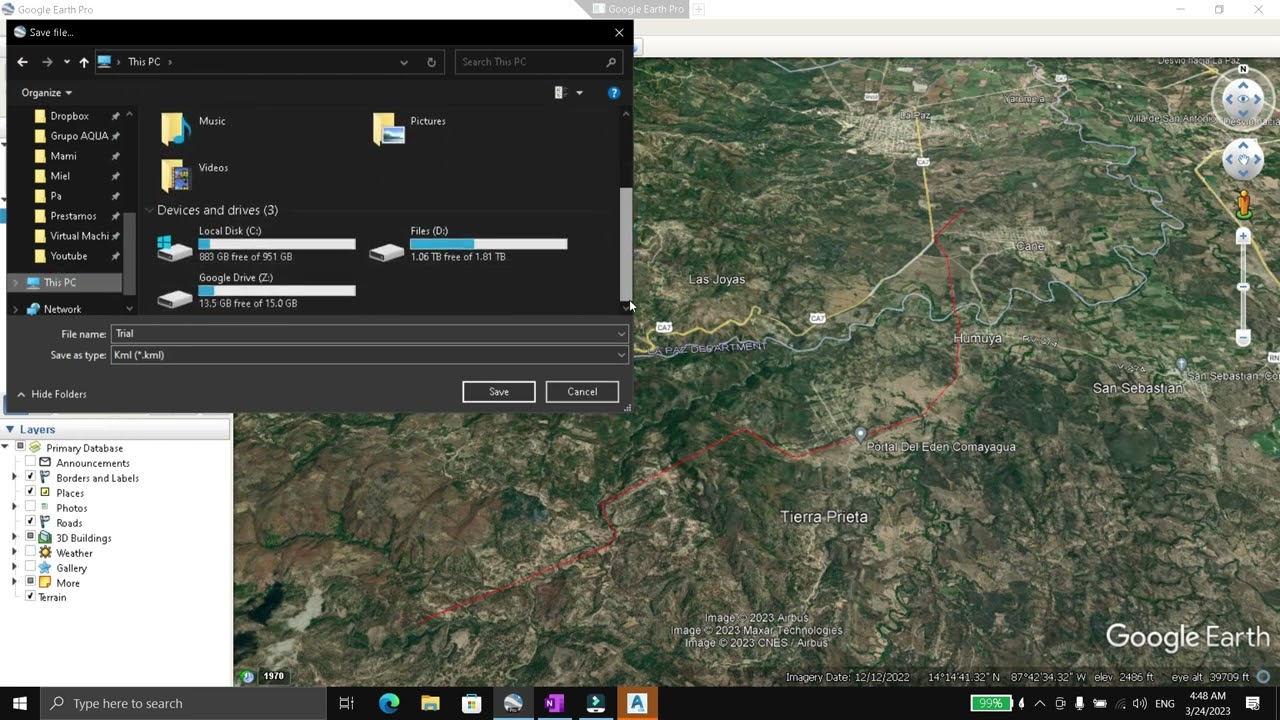1280x720 pixels.
Task: Enable the Weather layer checkbox
Action: tap(30, 553)
